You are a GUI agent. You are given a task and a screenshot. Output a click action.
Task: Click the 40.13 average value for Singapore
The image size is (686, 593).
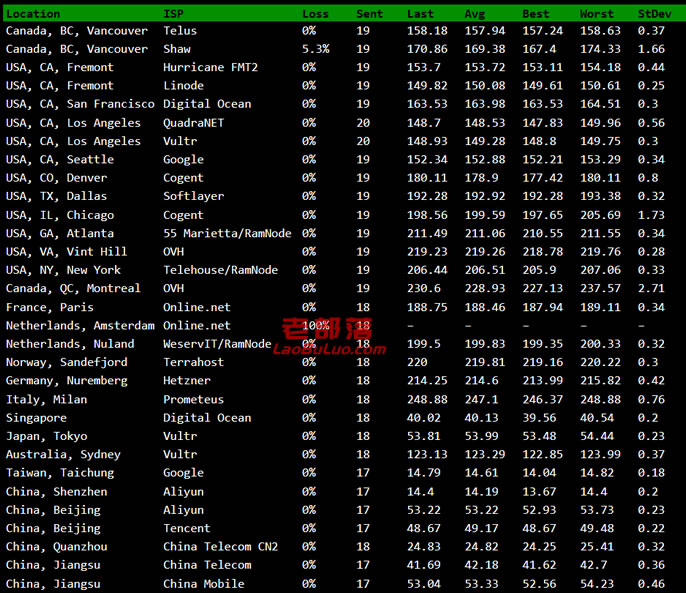click(x=481, y=418)
